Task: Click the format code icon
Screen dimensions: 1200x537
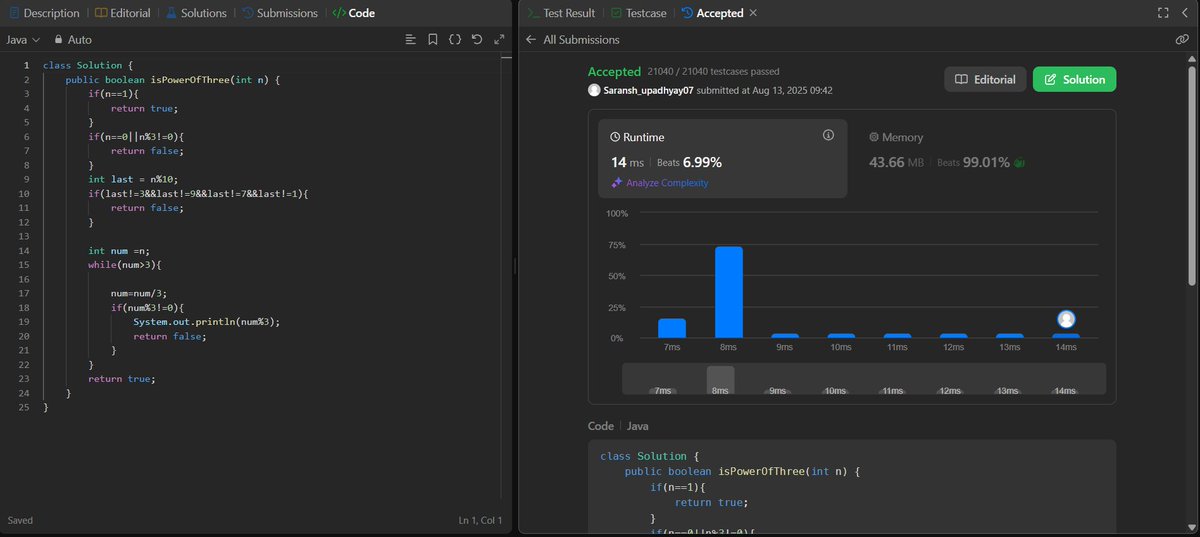Action: tap(410, 39)
